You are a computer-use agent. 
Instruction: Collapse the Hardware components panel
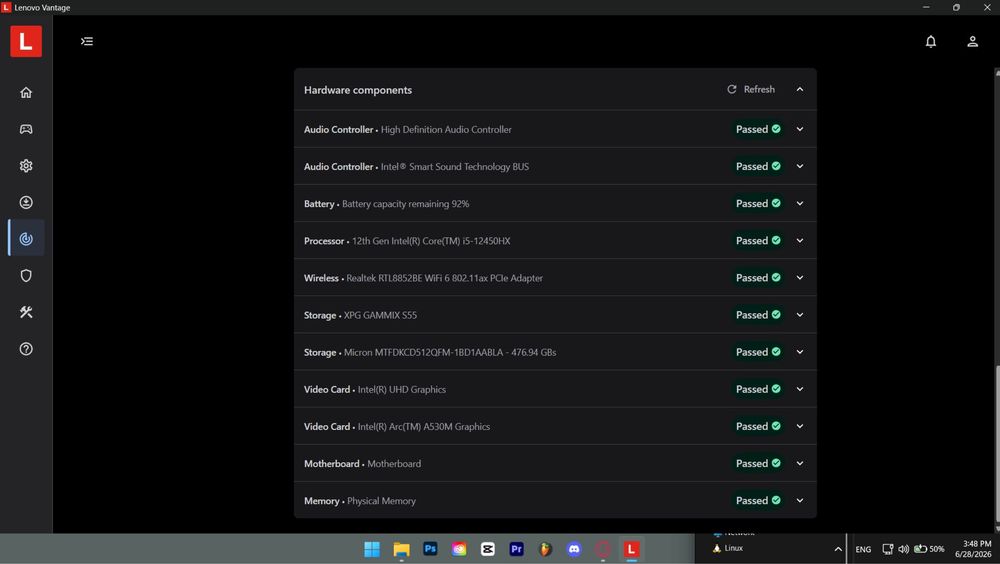click(x=800, y=89)
